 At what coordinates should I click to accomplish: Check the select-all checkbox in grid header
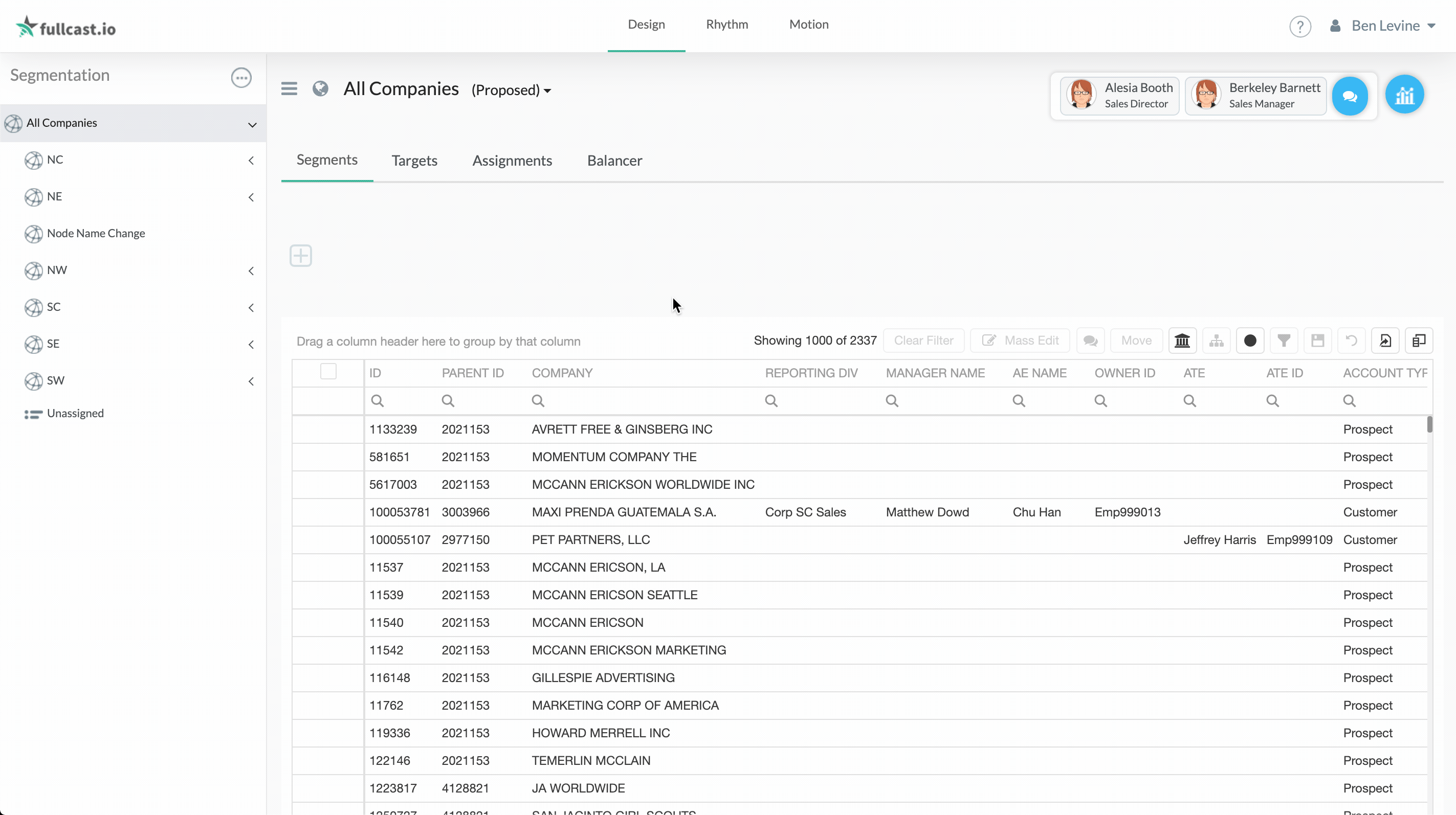(328, 372)
